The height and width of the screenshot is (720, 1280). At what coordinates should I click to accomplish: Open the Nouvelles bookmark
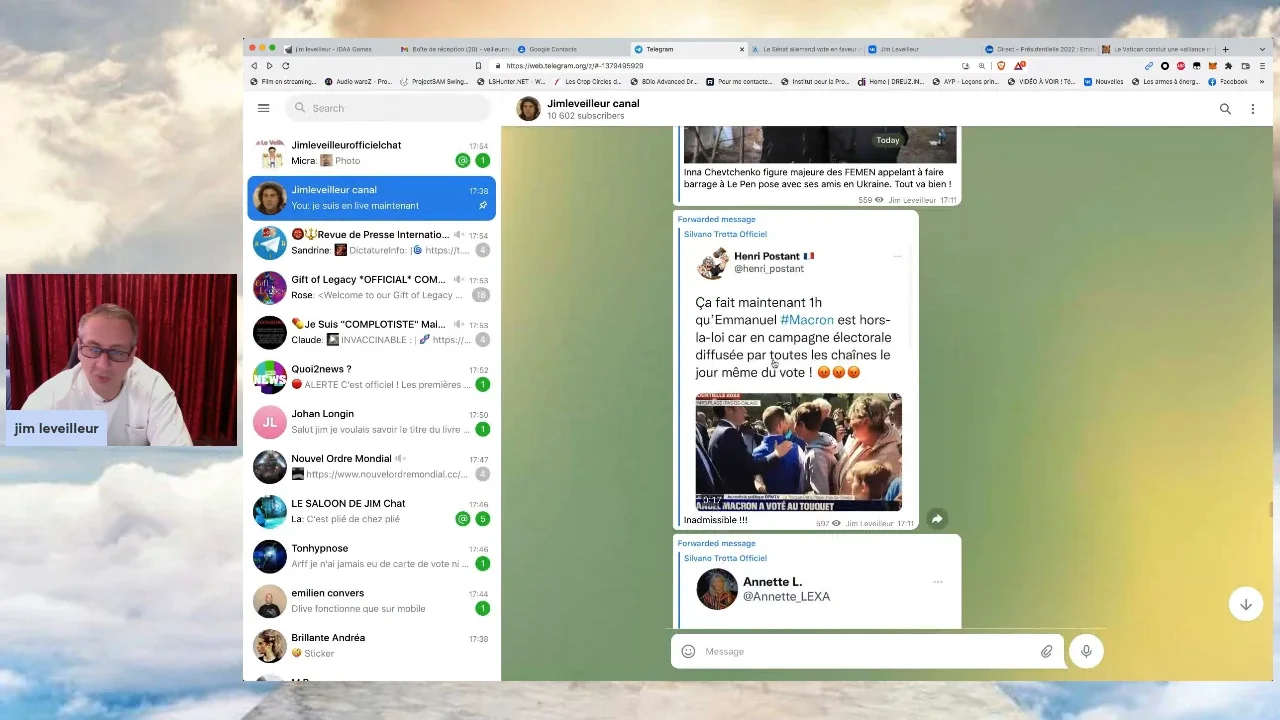(x=1104, y=82)
